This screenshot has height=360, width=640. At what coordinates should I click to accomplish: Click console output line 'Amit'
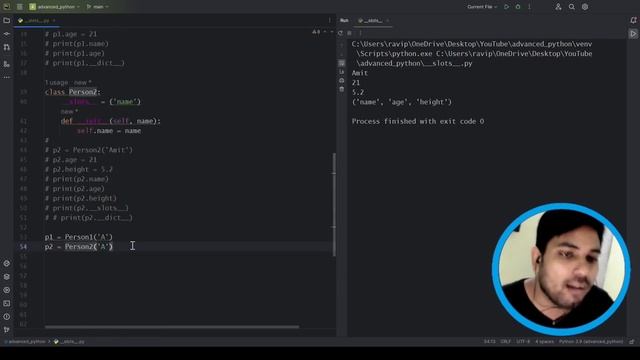(x=360, y=73)
